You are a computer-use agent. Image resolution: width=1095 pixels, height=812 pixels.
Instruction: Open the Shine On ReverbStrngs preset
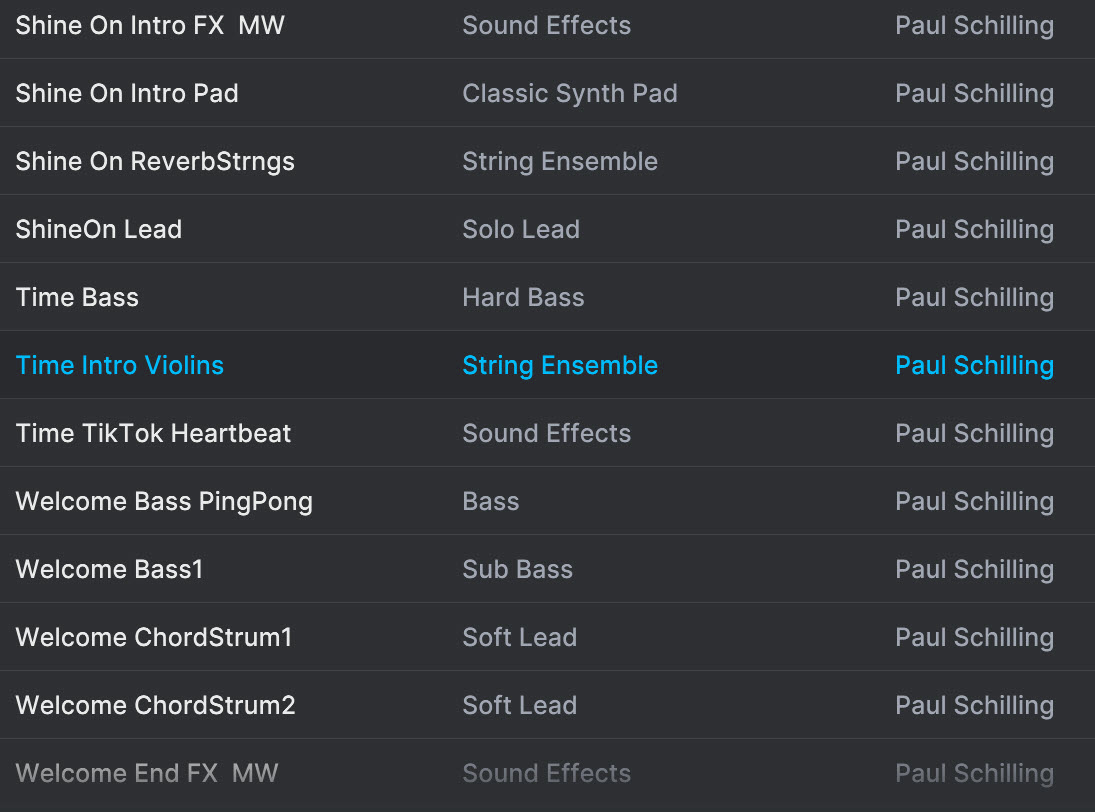[x=548, y=161]
